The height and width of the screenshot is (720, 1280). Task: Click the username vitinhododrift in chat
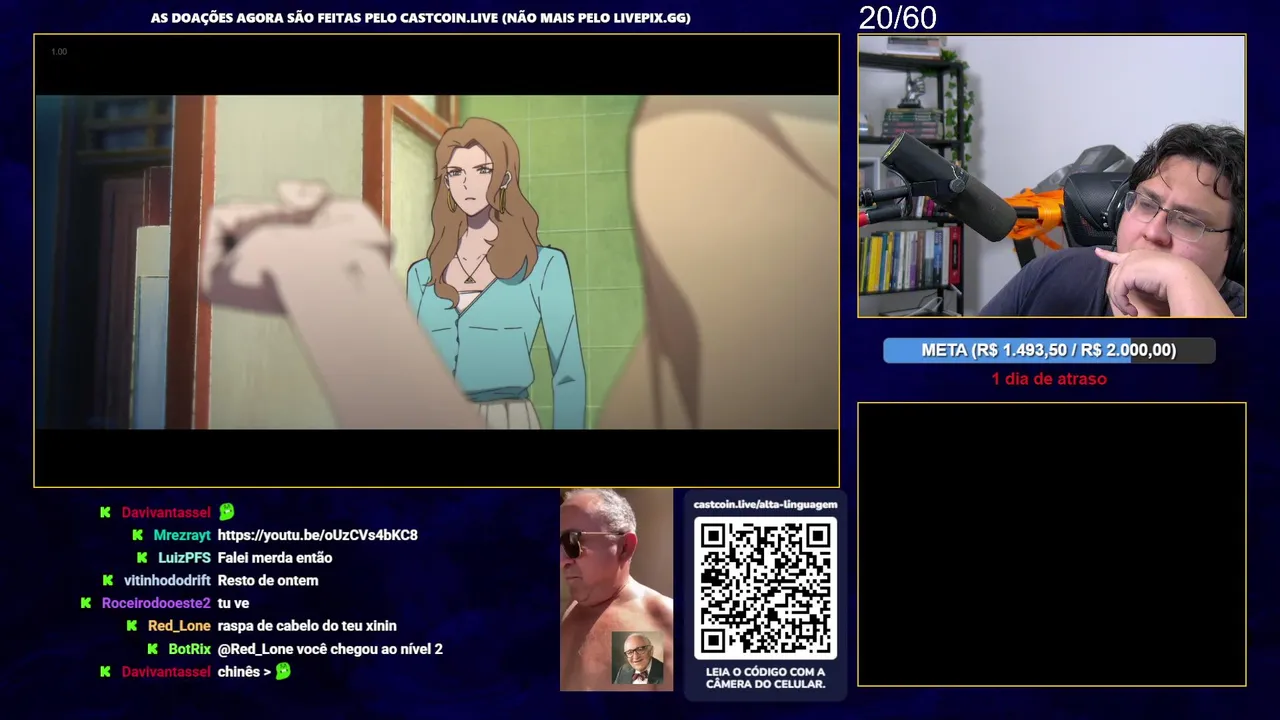coord(167,580)
